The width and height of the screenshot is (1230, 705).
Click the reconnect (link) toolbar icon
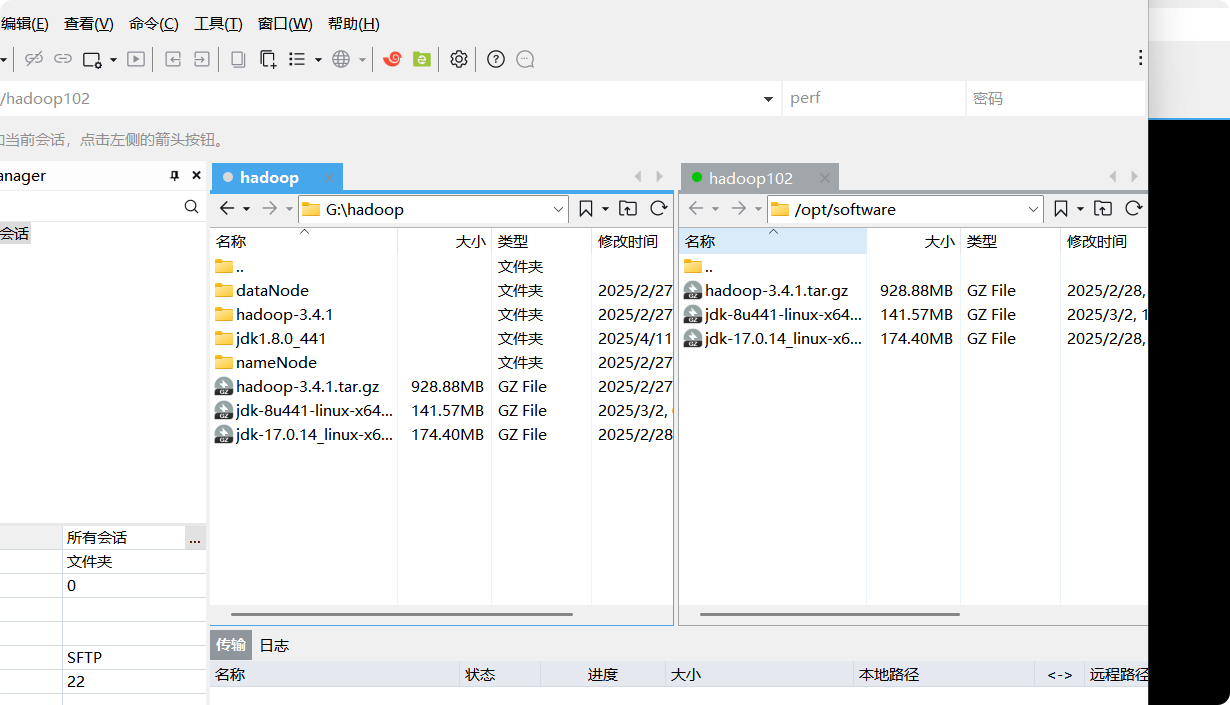(63, 59)
